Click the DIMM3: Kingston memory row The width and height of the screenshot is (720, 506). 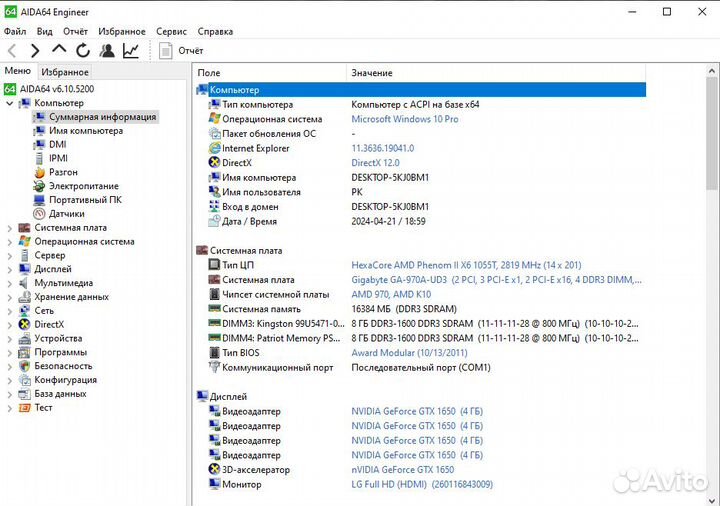(423, 324)
